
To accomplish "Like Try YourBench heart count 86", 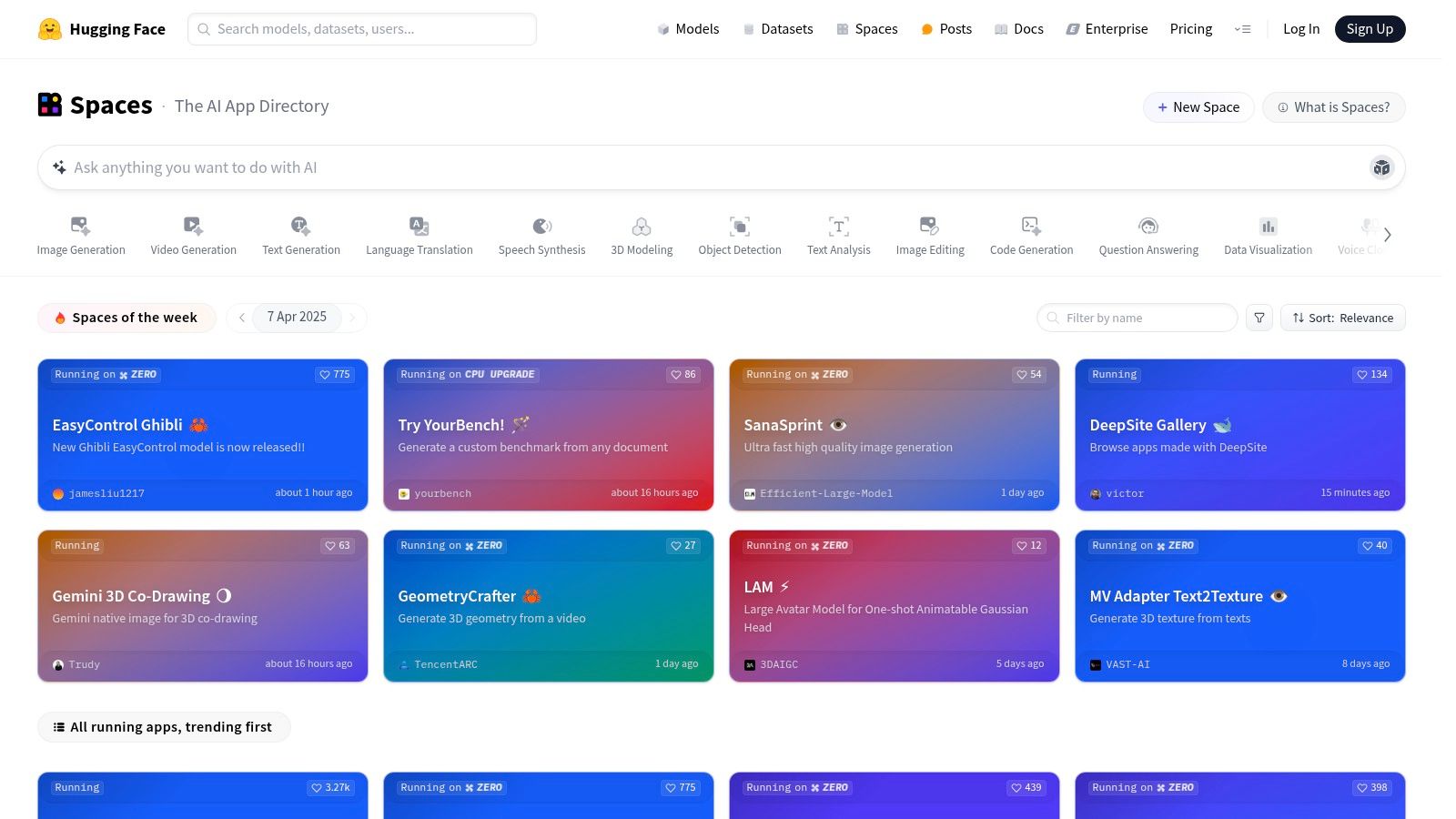I will 683,374.
